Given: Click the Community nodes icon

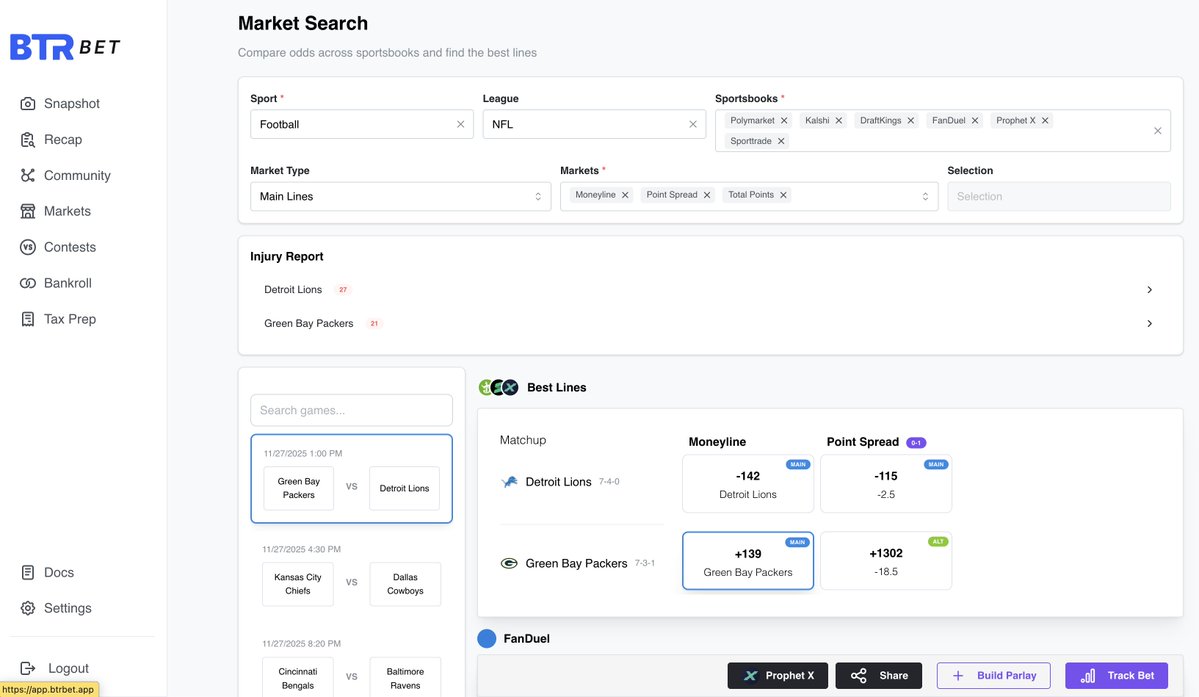Looking at the screenshot, I should (x=28, y=175).
